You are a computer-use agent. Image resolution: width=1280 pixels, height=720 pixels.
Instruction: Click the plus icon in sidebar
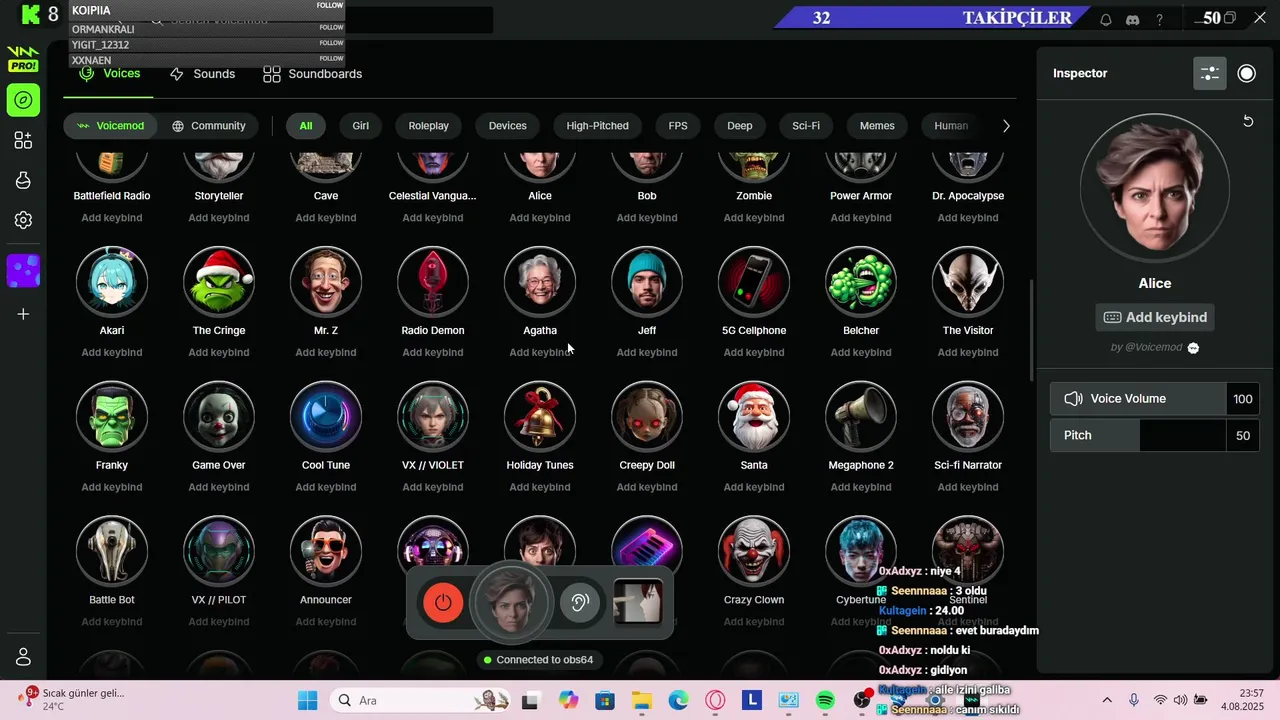pos(23,314)
